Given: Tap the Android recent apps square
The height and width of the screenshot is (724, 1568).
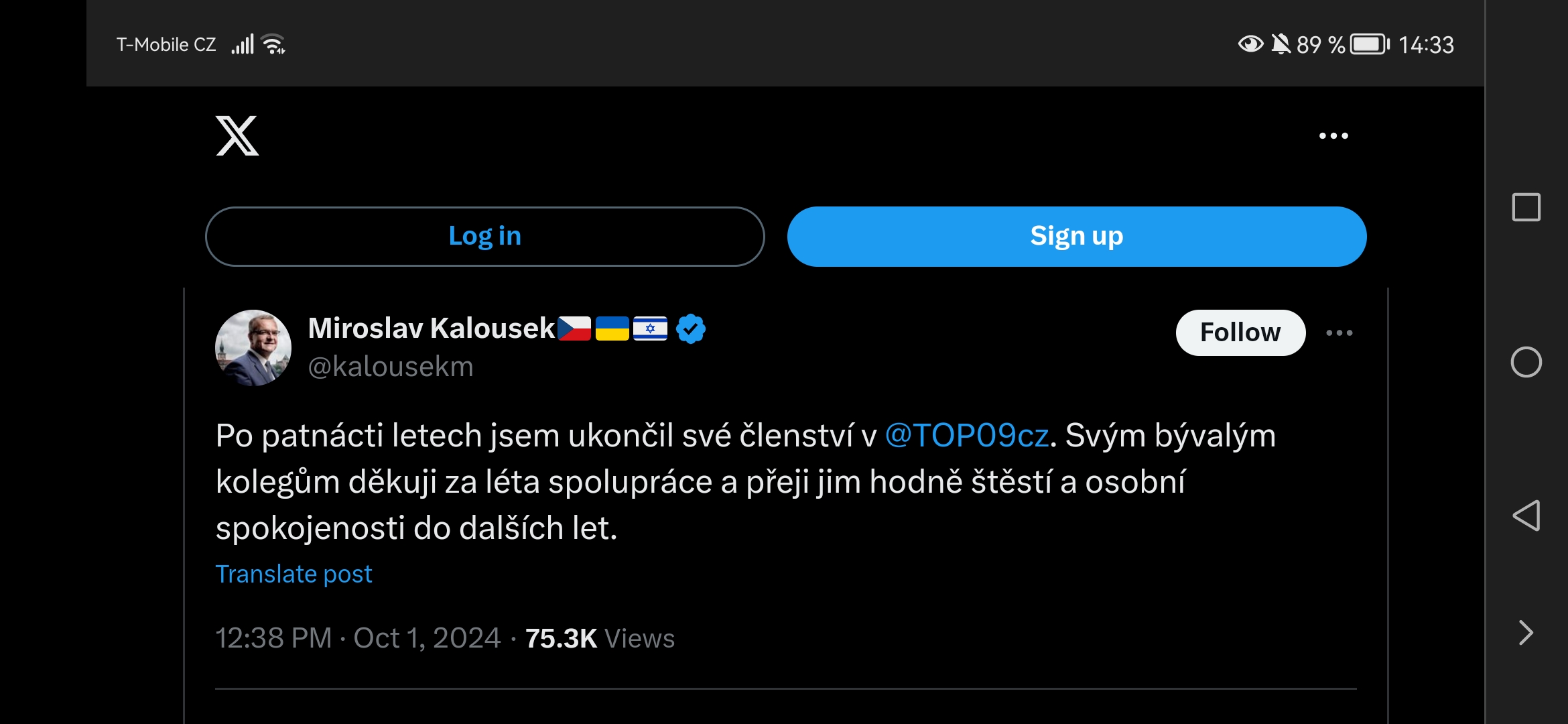Looking at the screenshot, I should (1526, 207).
